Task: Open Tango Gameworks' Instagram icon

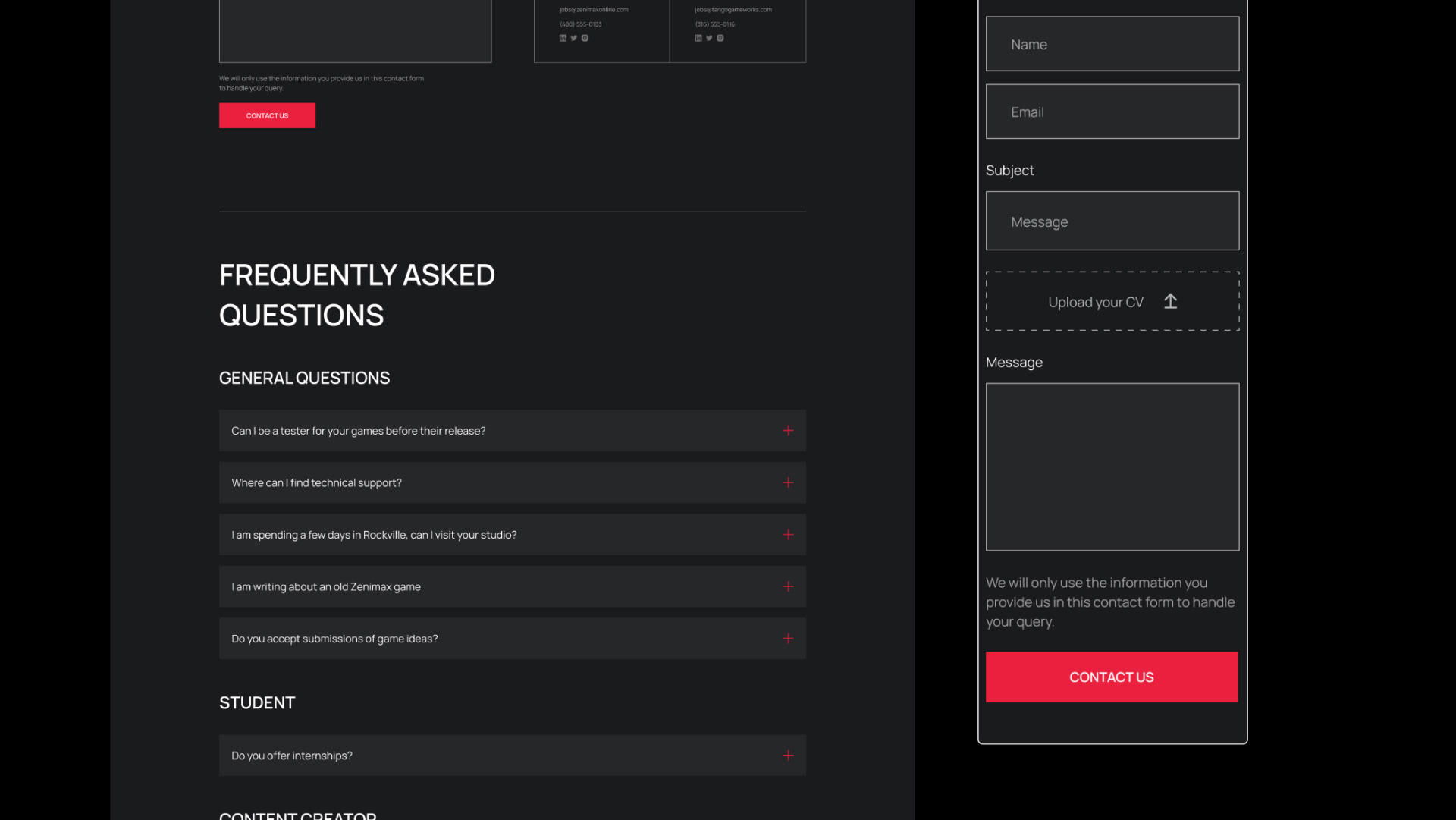Action: (720, 38)
